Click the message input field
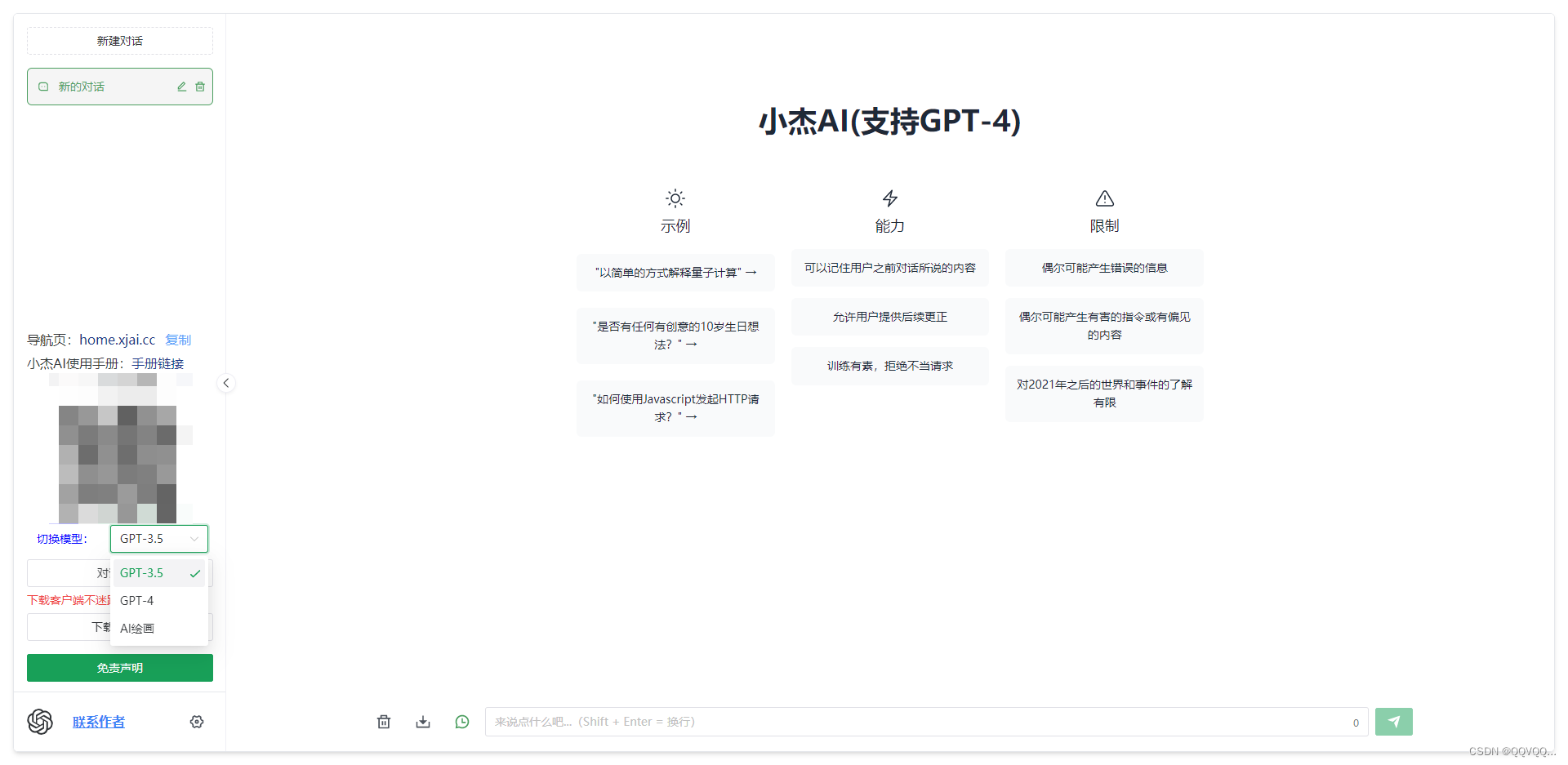1568x765 pixels. tap(926, 722)
